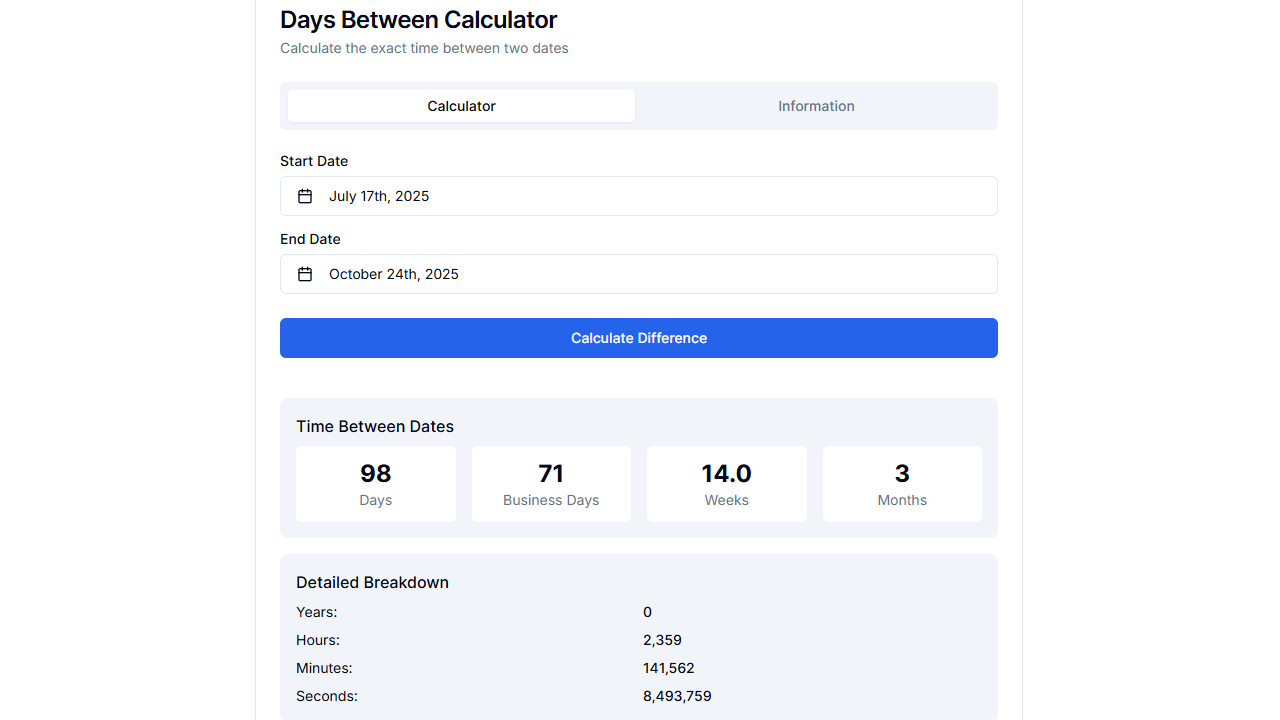
Task: Select the 98 Days result card
Action: (x=375, y=483)
